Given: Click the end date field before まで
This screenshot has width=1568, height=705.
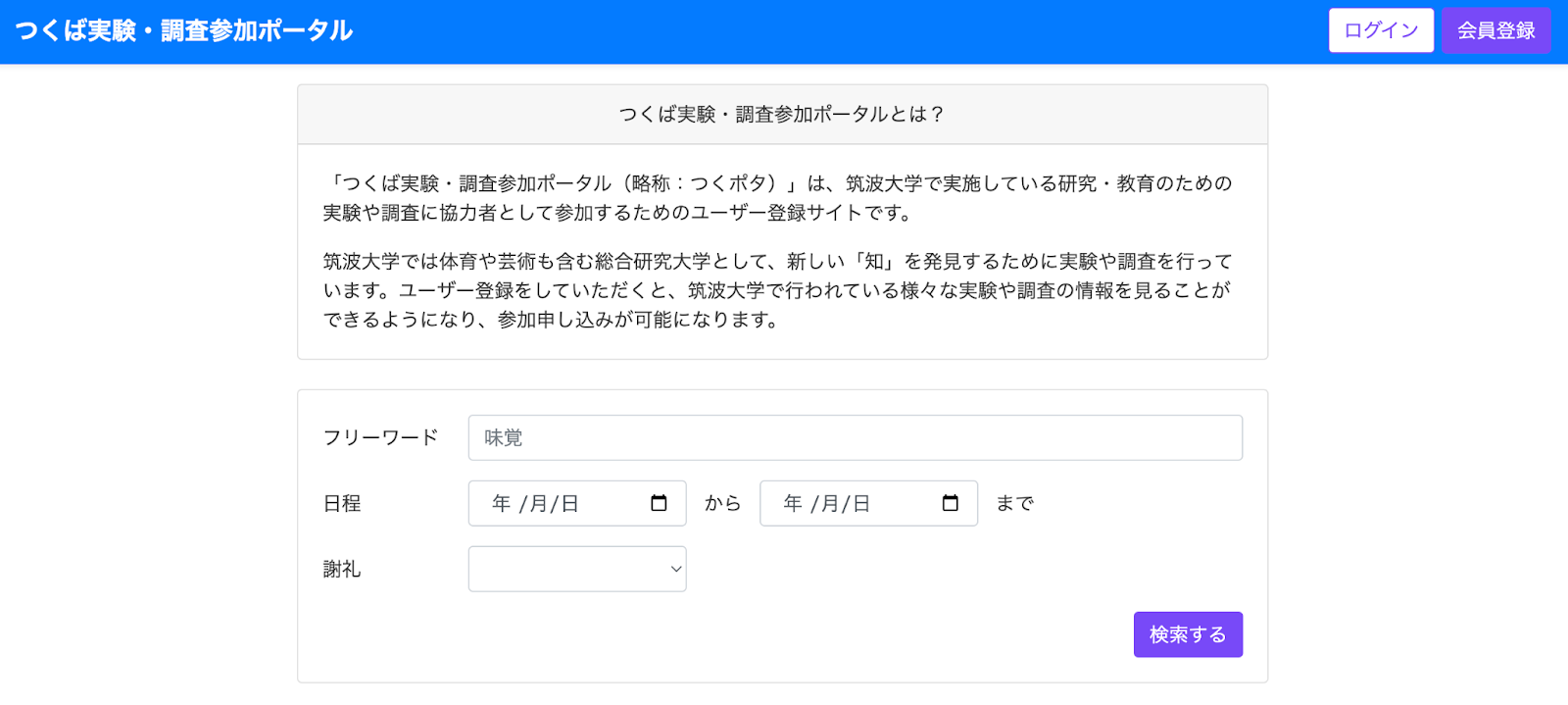Looking at the screenshot, I should (868, 503).
